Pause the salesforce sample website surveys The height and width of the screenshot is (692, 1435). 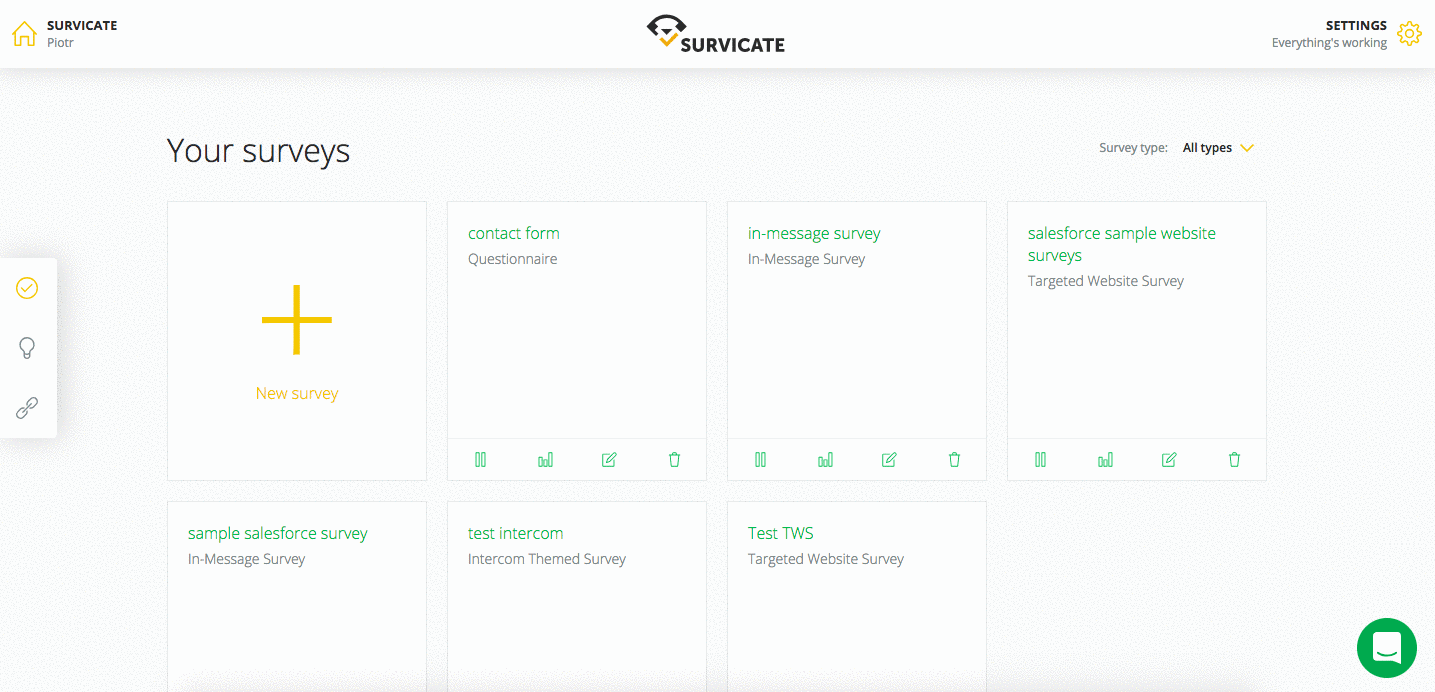click(x=1040, y=460)
